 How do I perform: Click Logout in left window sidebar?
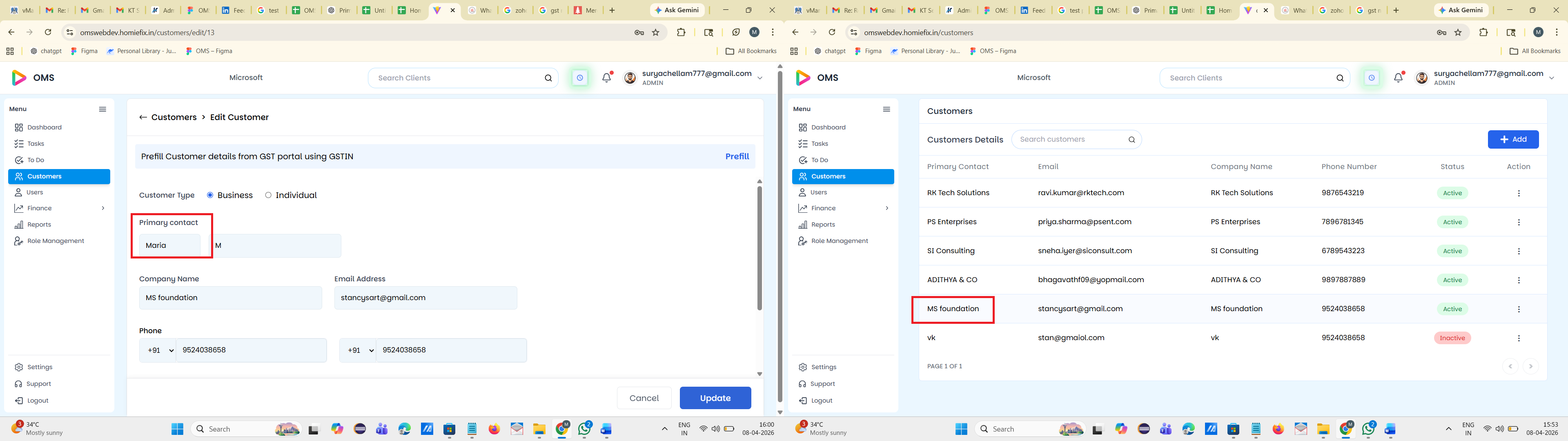point(37,401)
